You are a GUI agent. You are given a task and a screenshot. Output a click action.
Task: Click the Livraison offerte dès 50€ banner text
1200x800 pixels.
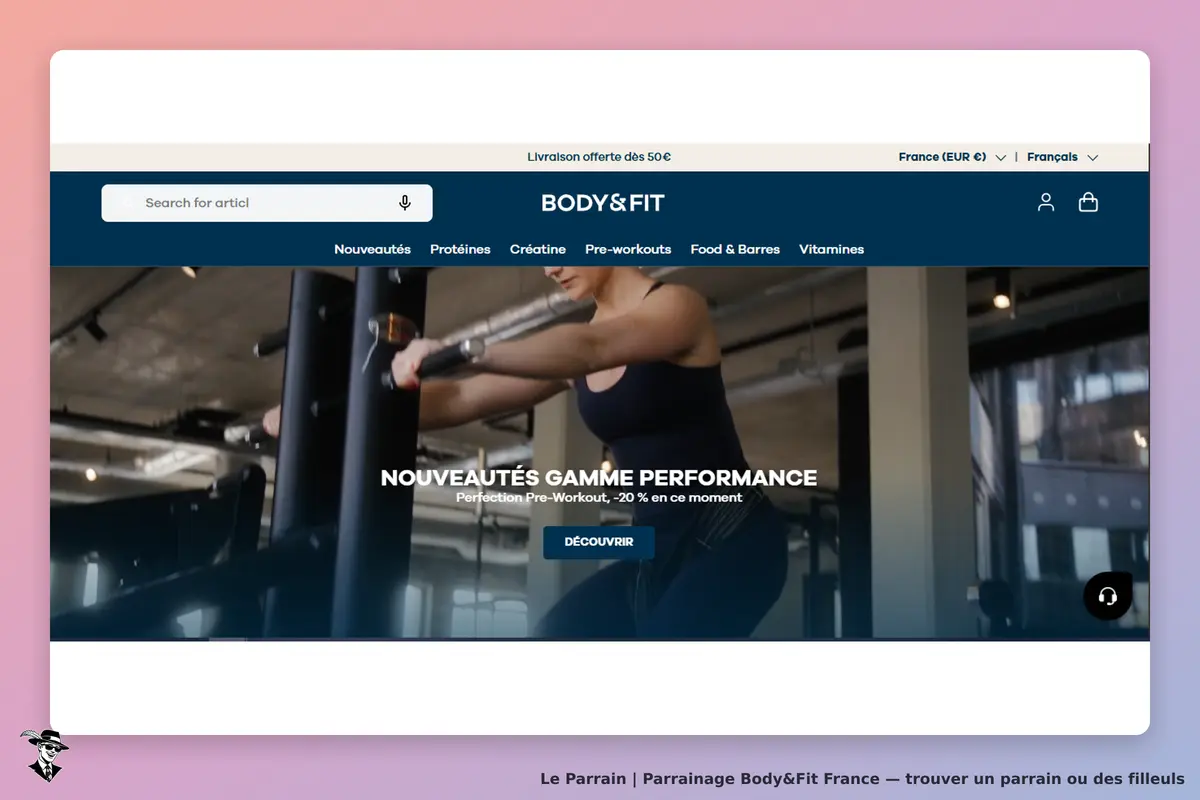point(599,157)
